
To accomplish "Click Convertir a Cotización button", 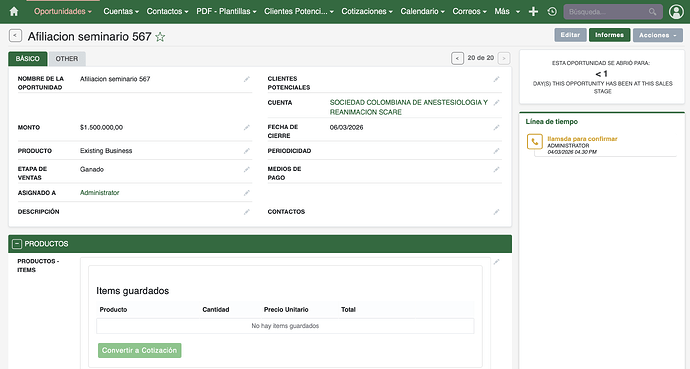I will click(139, 351).
